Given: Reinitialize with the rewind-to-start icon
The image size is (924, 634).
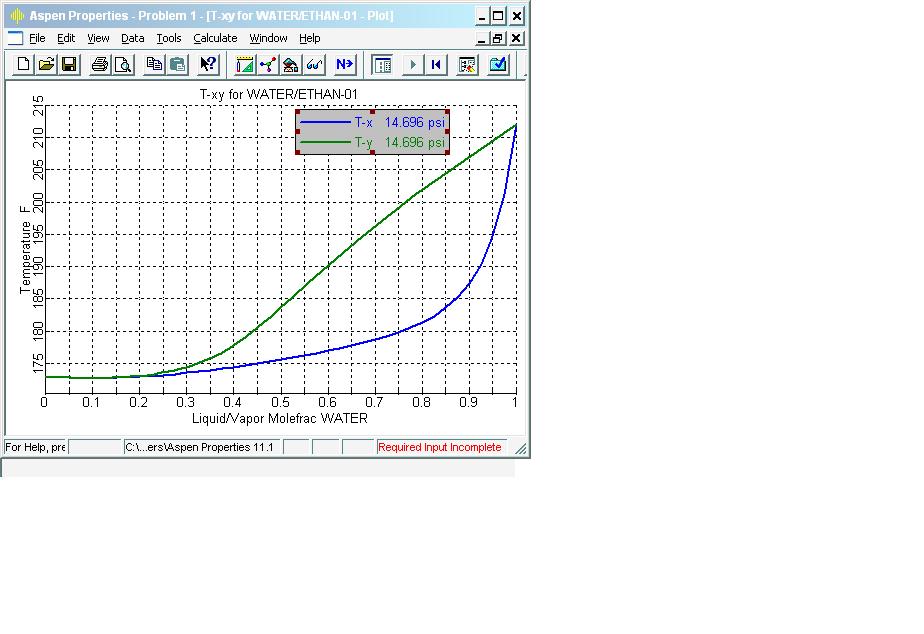Looking at the screenshot, I should (x=436, y=64).
